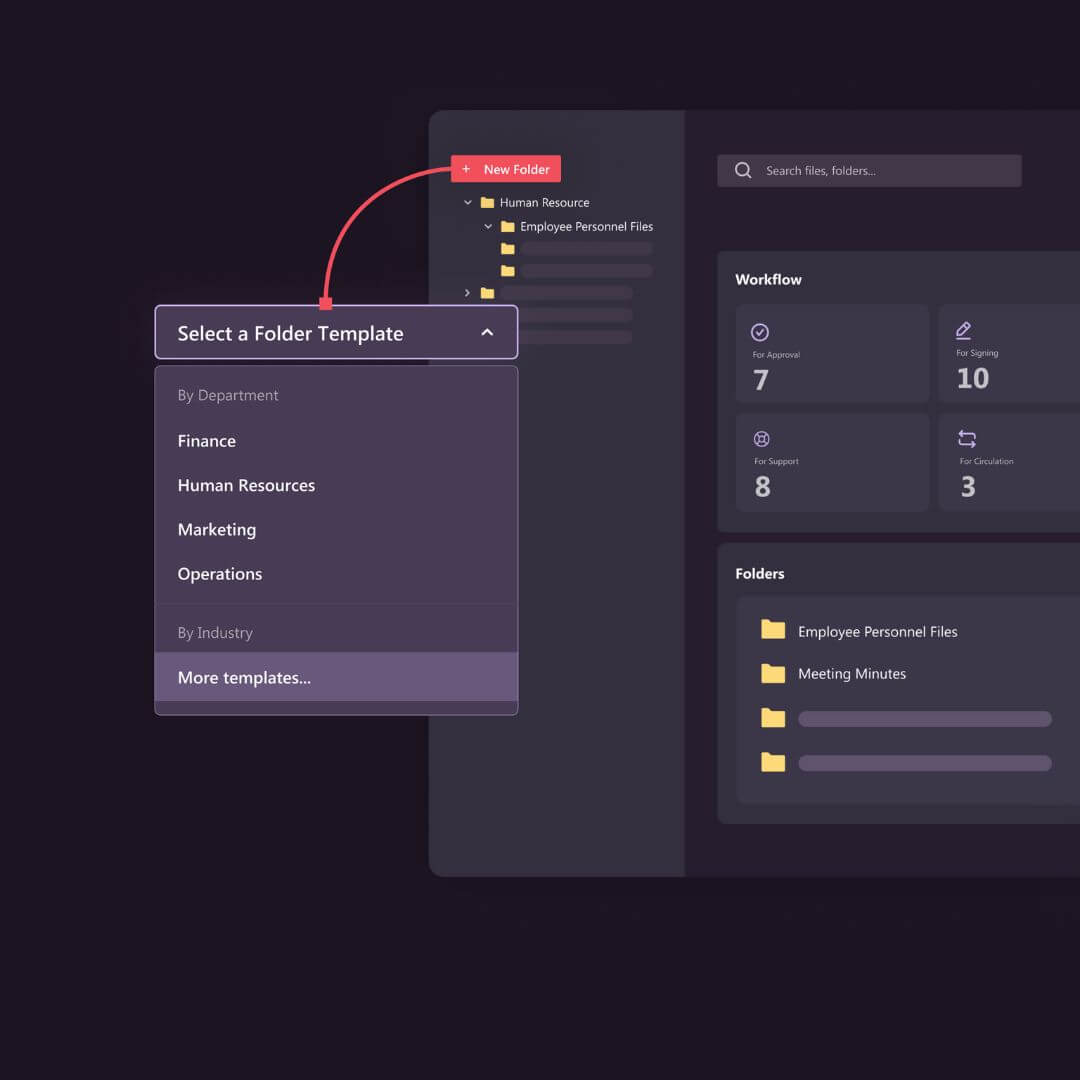Click the For Circulation arrows icon
Image resolution: width=1080 pixels, height=1080 pixels.
pyautogui.click(x=967, y=439)
